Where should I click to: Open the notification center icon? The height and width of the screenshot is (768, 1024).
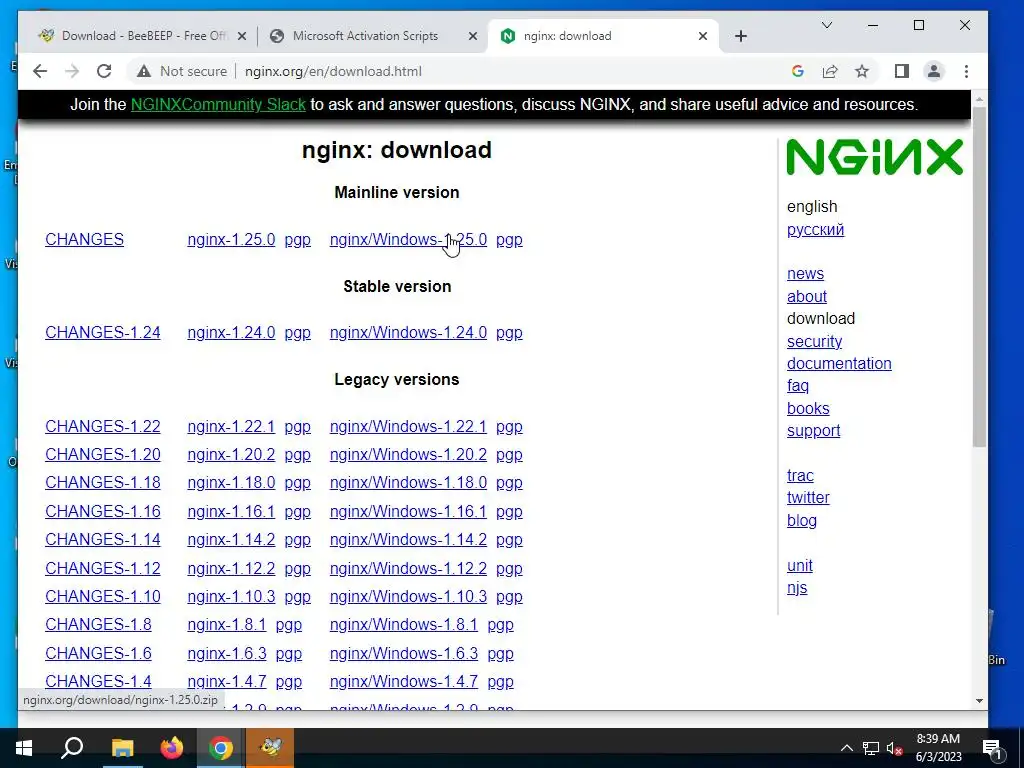[x=992, y=748]
